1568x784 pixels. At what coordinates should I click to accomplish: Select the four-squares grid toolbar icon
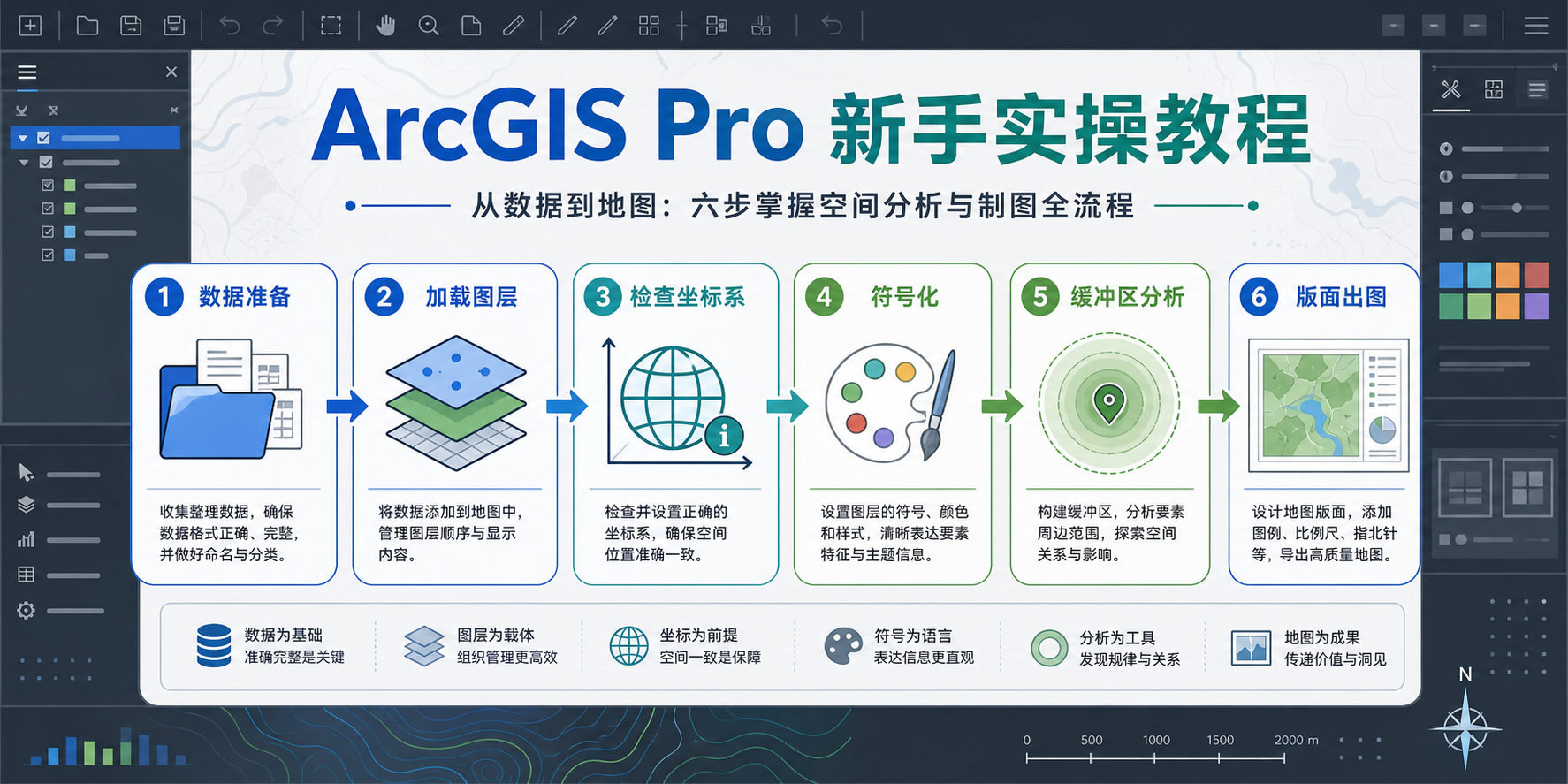click(649, 26)
